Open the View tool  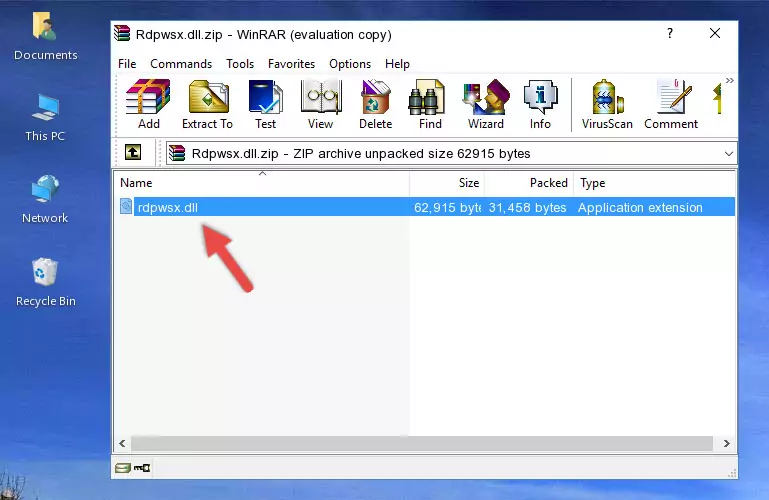(321, 104)
